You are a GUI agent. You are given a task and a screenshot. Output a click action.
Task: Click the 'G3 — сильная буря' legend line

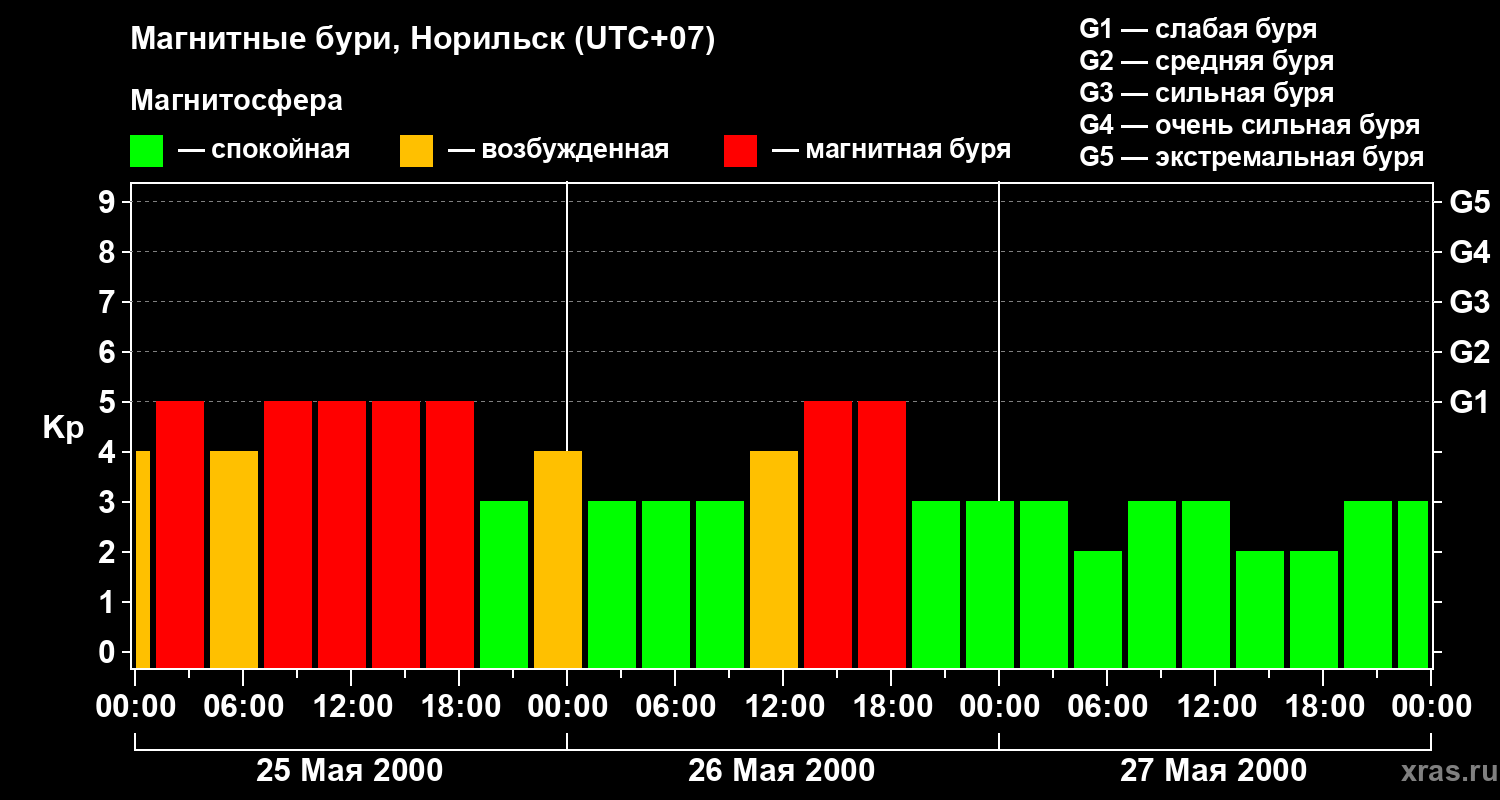coord(1207,93)
